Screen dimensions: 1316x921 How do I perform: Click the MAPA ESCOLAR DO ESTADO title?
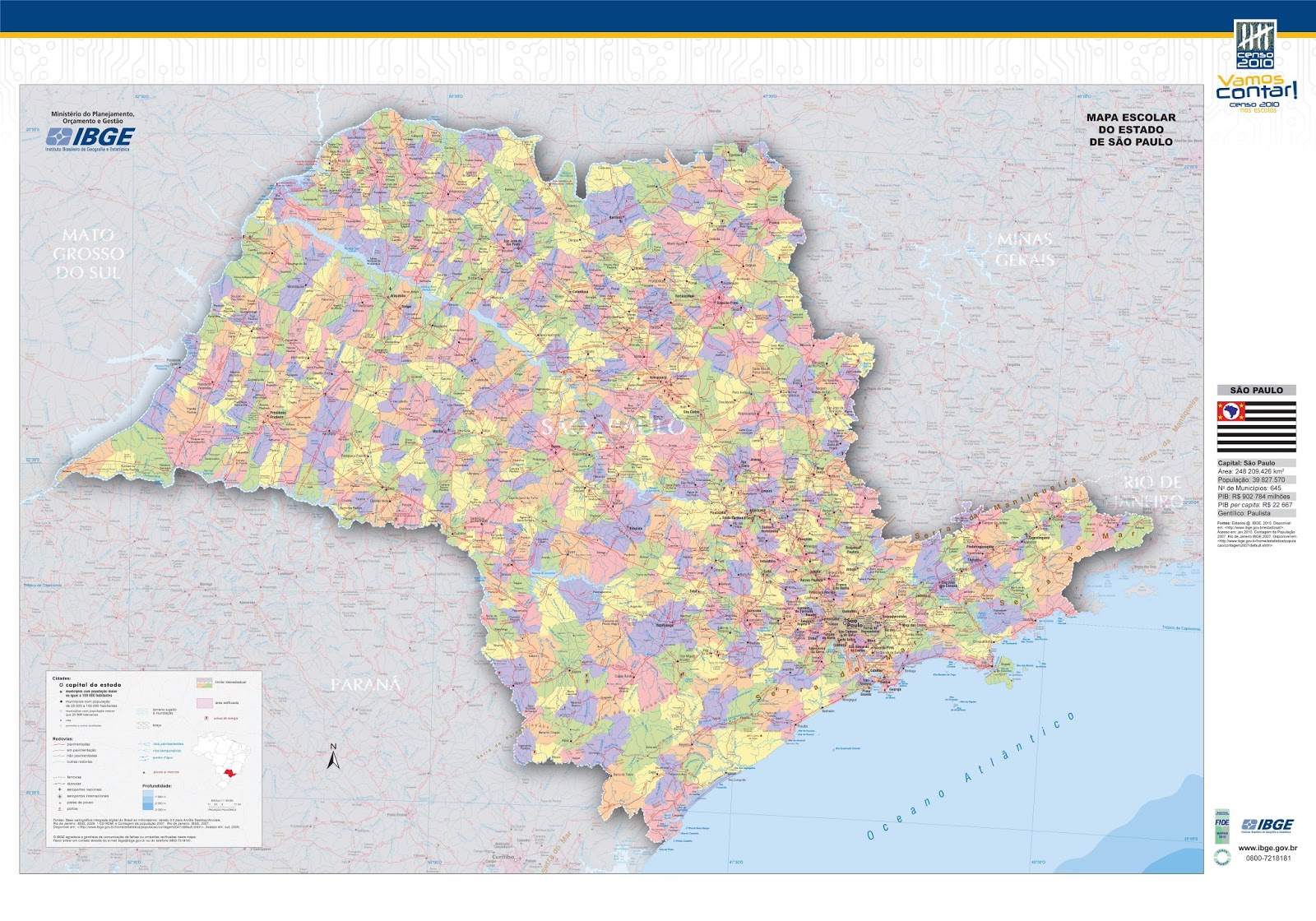tap(1131, 130)
